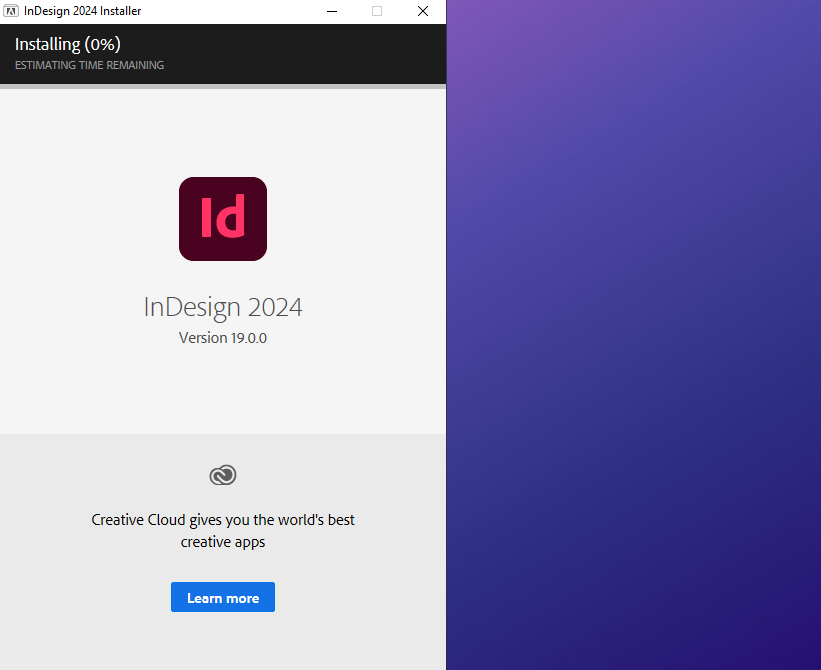Click the Creative Cloud emblem above the promo text

point(222,475)
